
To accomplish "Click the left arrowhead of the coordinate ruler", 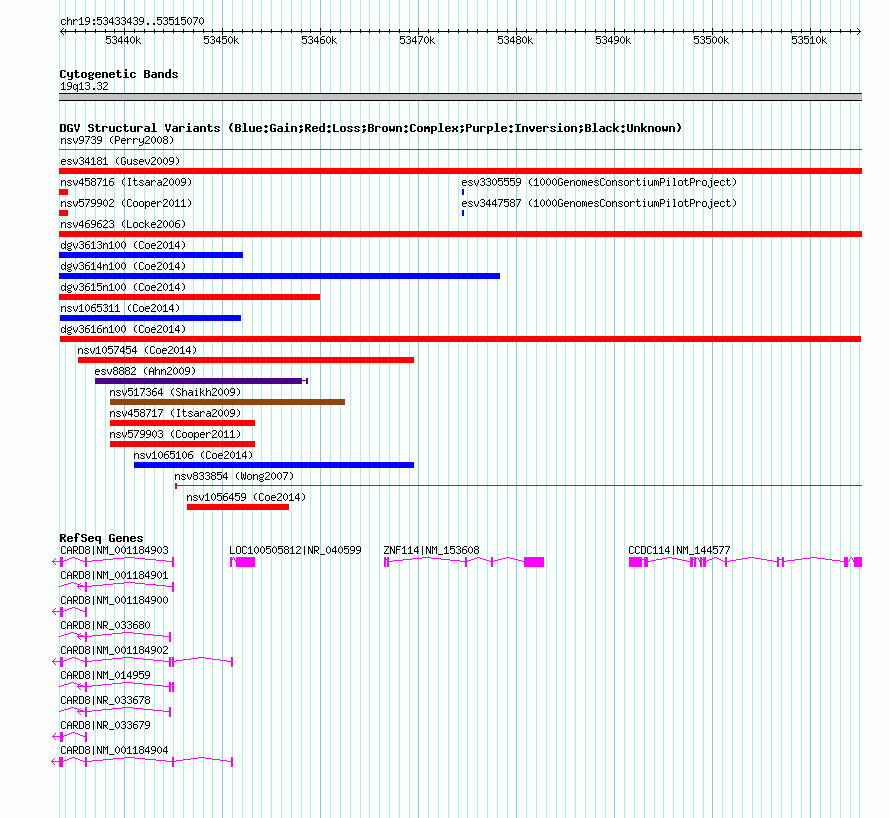I will coord(62,31).
